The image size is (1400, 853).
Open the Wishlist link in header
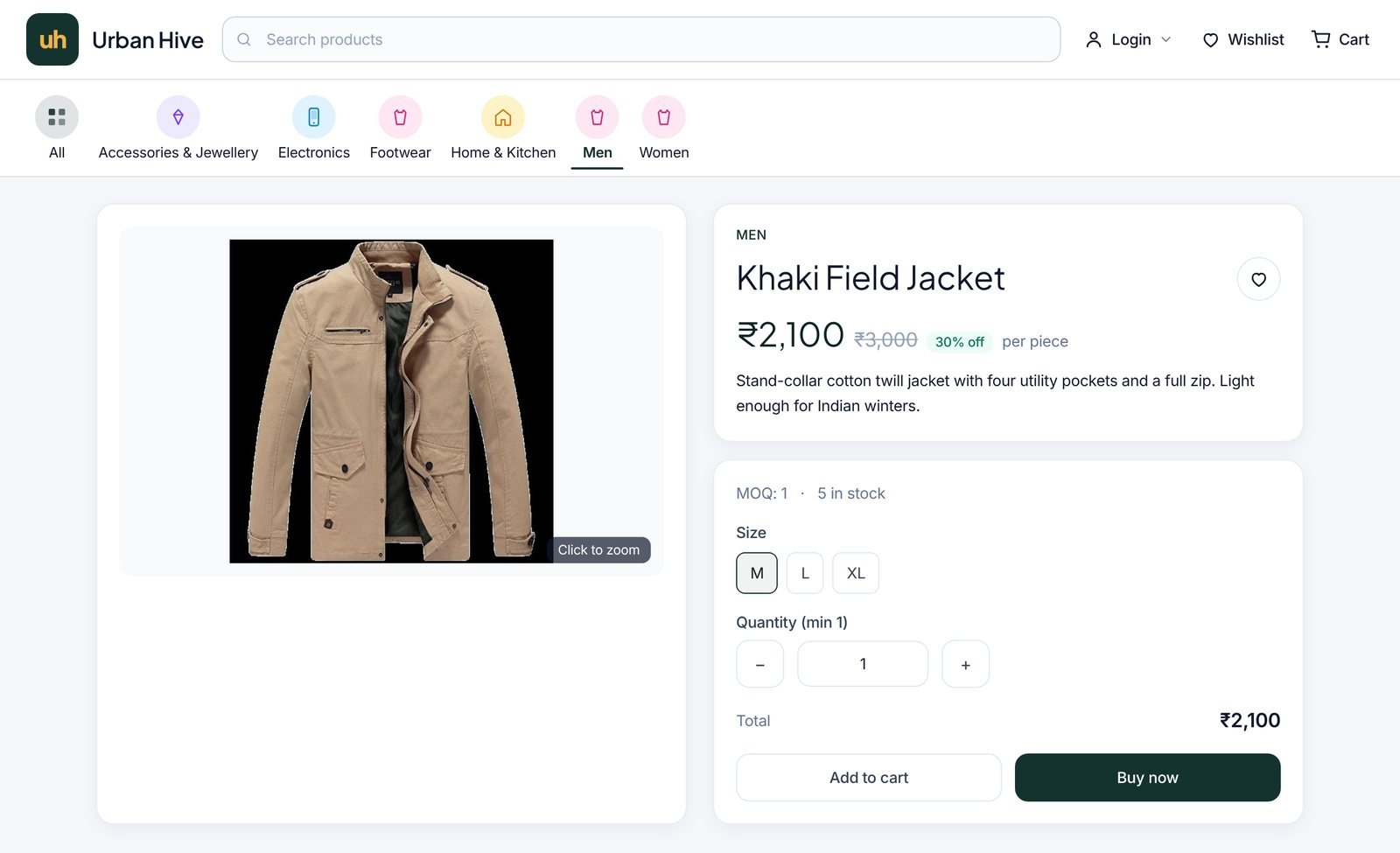pyautogui.click(x=1242, y=39)
